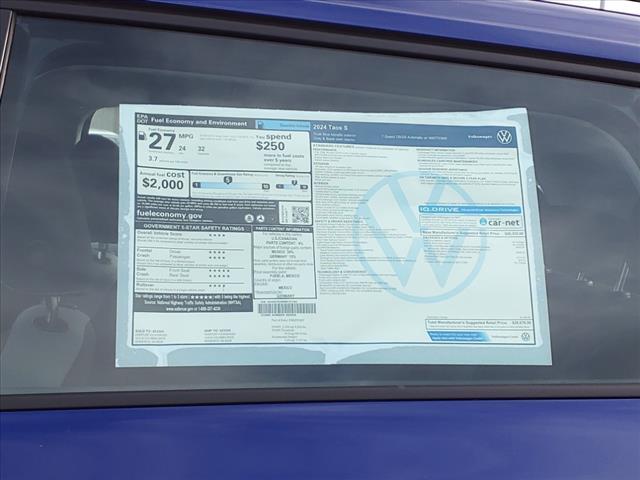Click the fuel economy rating marker 5

[x=228, y=180]
